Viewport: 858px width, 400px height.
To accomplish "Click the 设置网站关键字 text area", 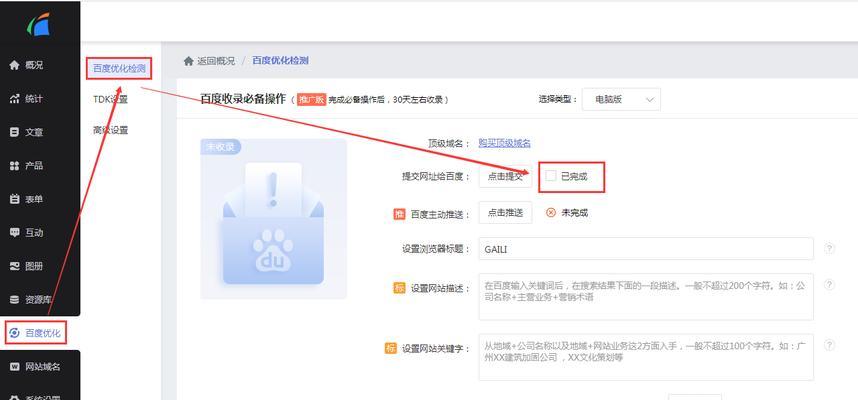I will point(646,357).
